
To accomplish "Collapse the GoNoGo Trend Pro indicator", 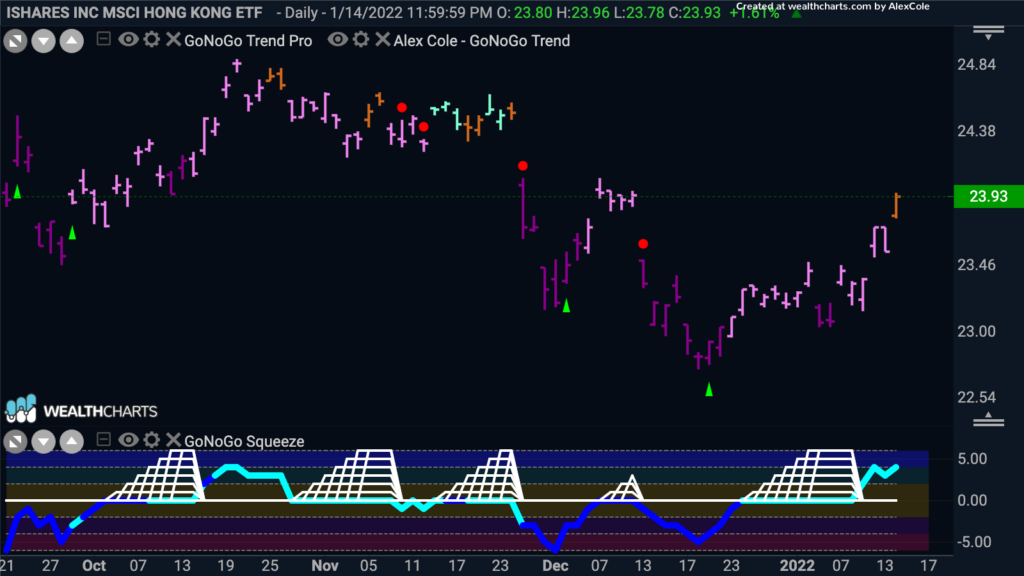I will [103, 39].
